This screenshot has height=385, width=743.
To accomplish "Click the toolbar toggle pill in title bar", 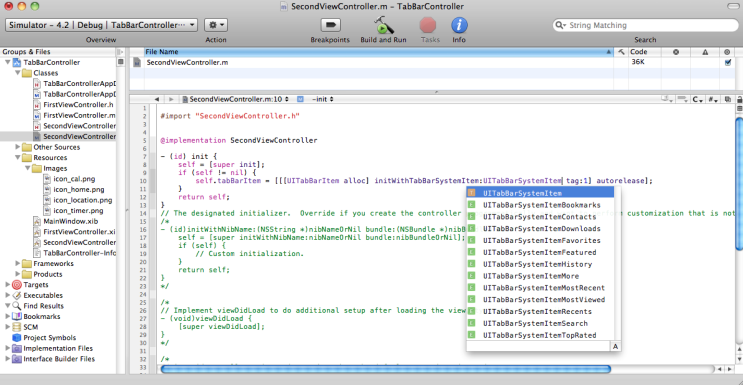I will pos(734,6).
